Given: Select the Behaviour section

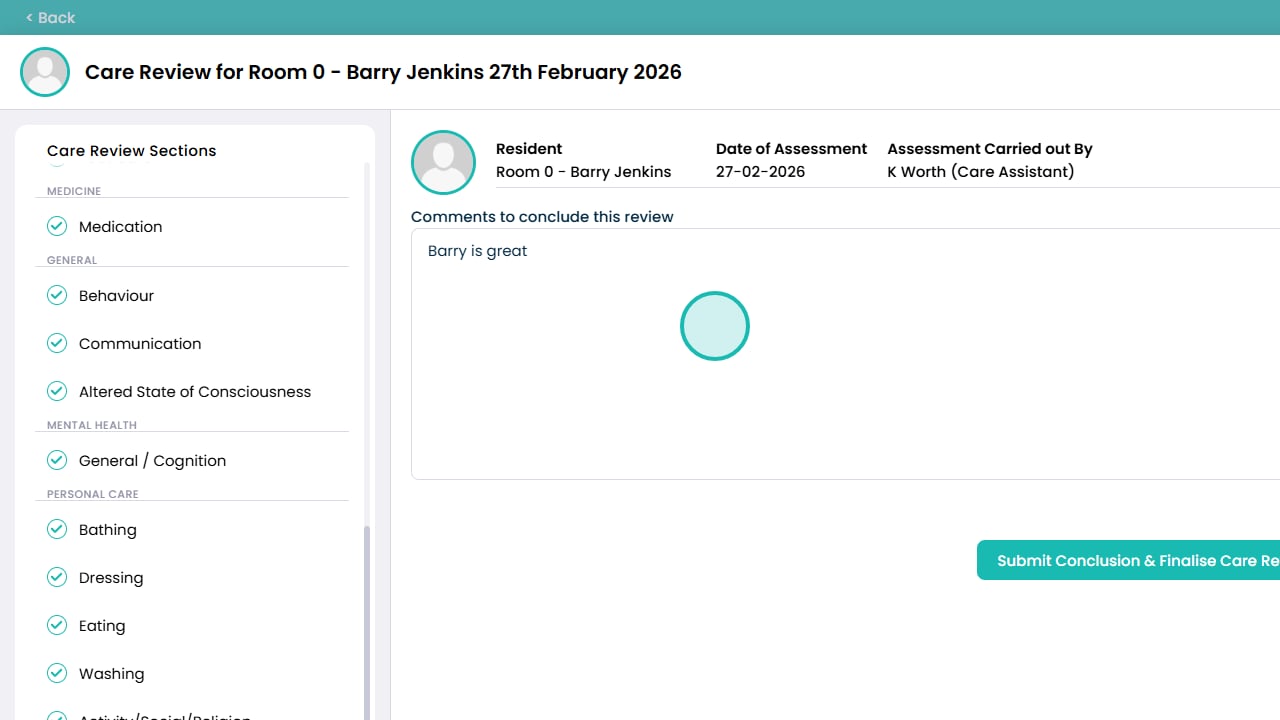Looking at the screenshot, I should pyautogui.click(x=116, y=296).
